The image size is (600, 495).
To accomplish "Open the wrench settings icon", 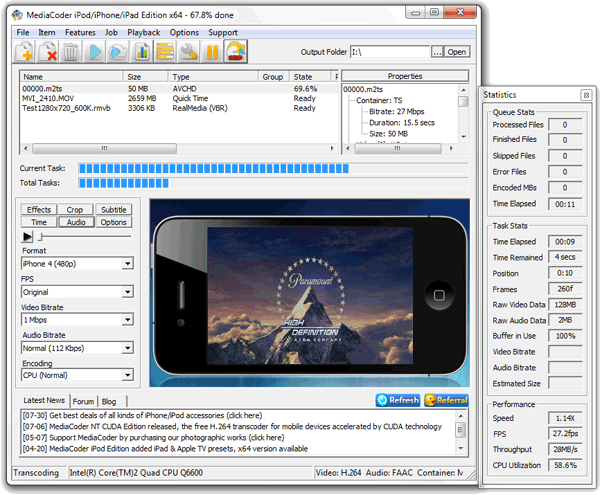I will click(189, 51).
